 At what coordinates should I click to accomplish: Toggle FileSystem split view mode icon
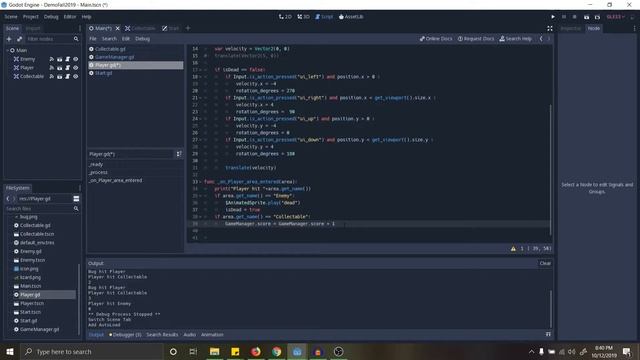coord(76,198)
